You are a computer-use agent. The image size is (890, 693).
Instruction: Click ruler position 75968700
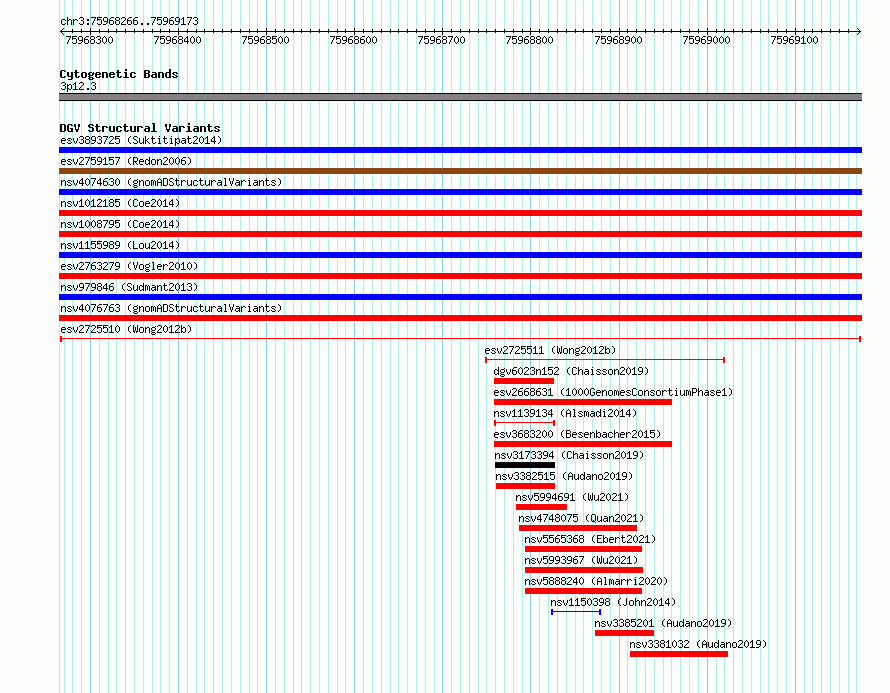click(442, 40)
